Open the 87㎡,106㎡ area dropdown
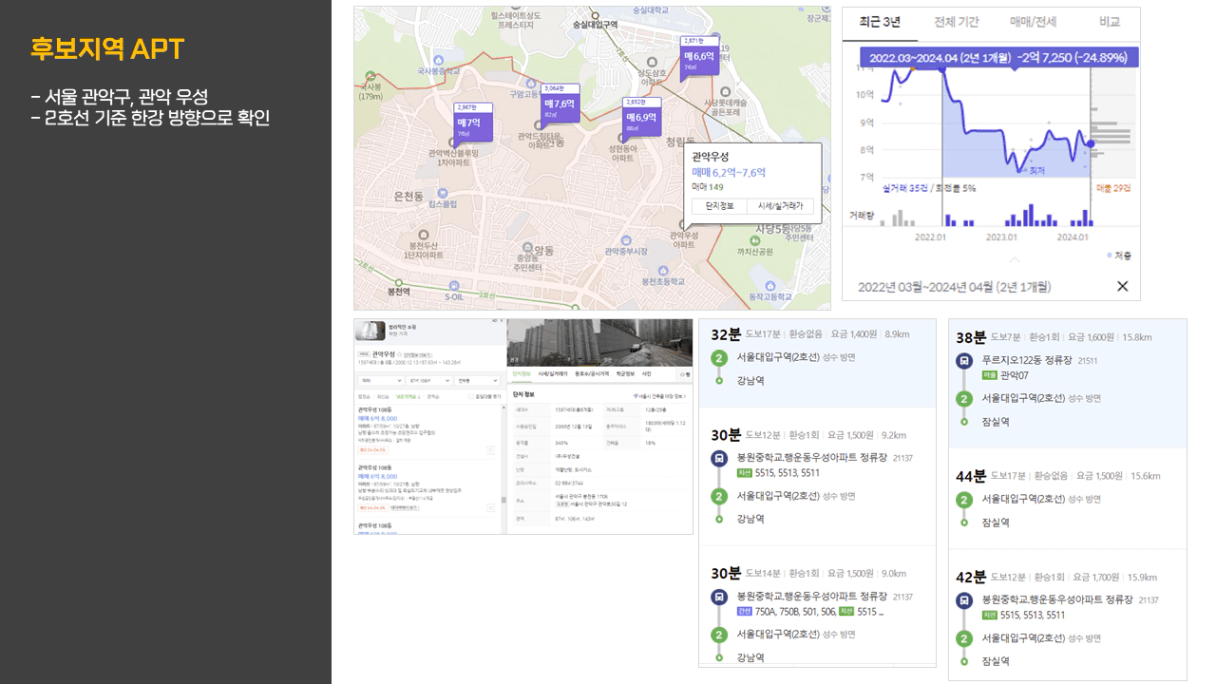 428,381
